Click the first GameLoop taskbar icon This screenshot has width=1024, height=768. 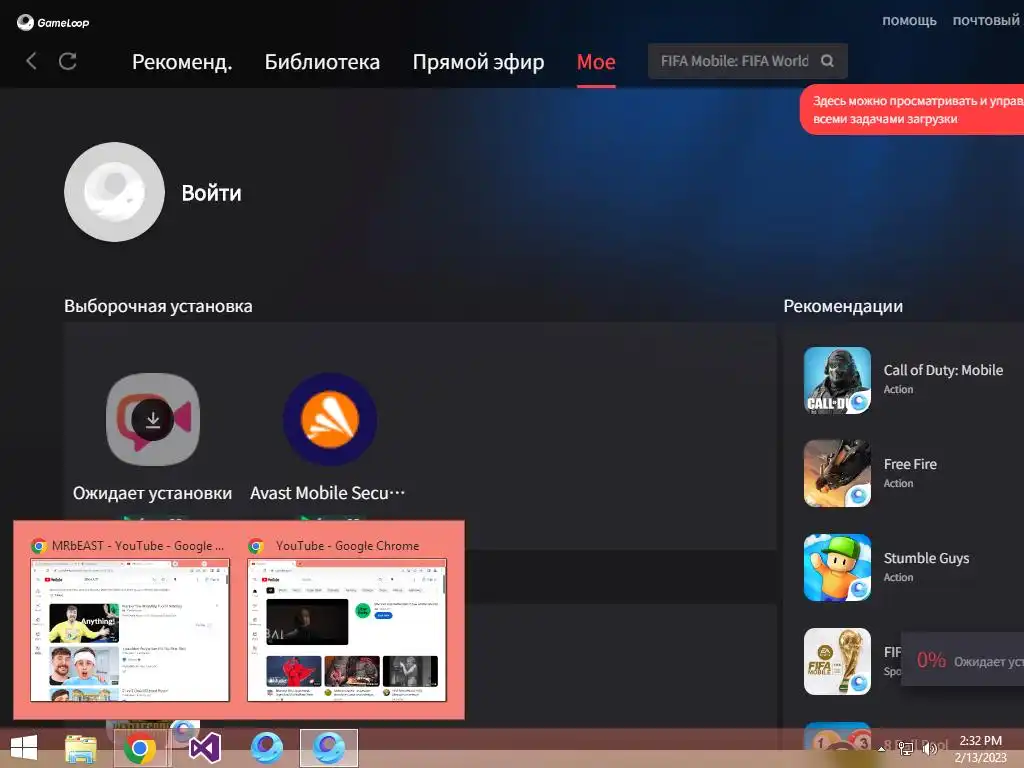coord(267,748)
